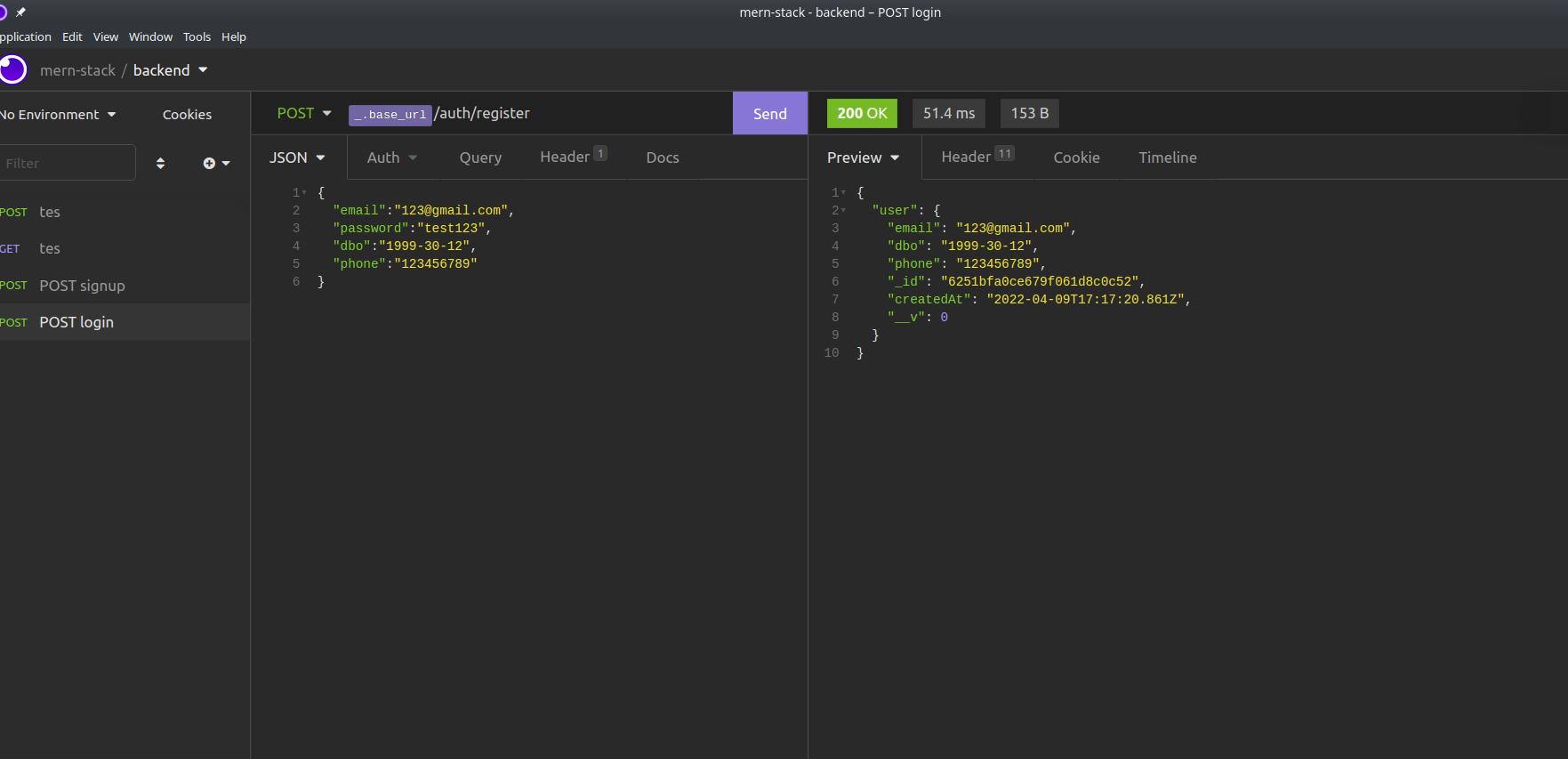Screen dimensions: 1568x759
Task: Open the Help menu
Action: 234,36
